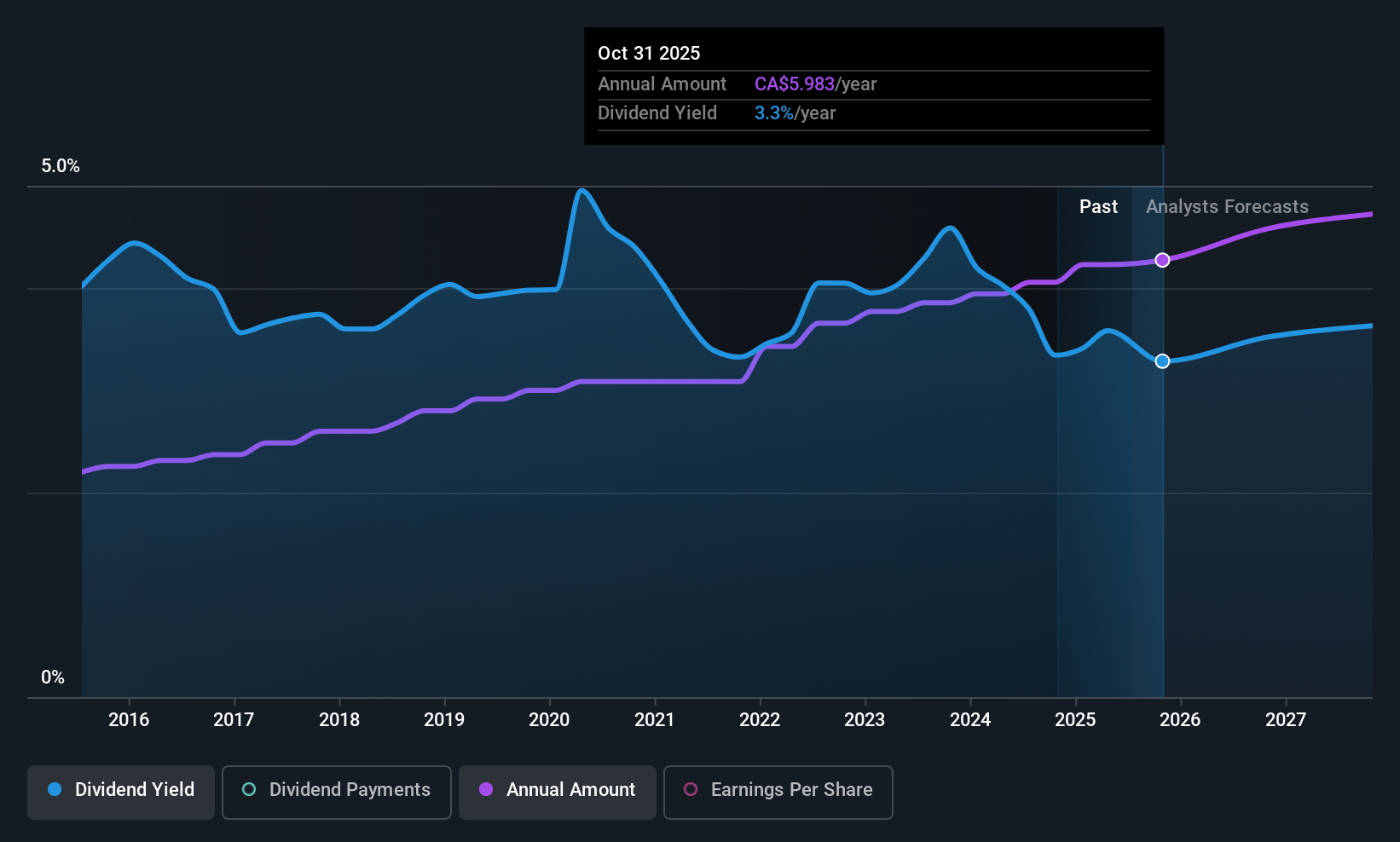Image resolution: width=1400 pixels, height=842 pixels.
Task: Click the 2027 x-axis label
Action: point(1286,720)
